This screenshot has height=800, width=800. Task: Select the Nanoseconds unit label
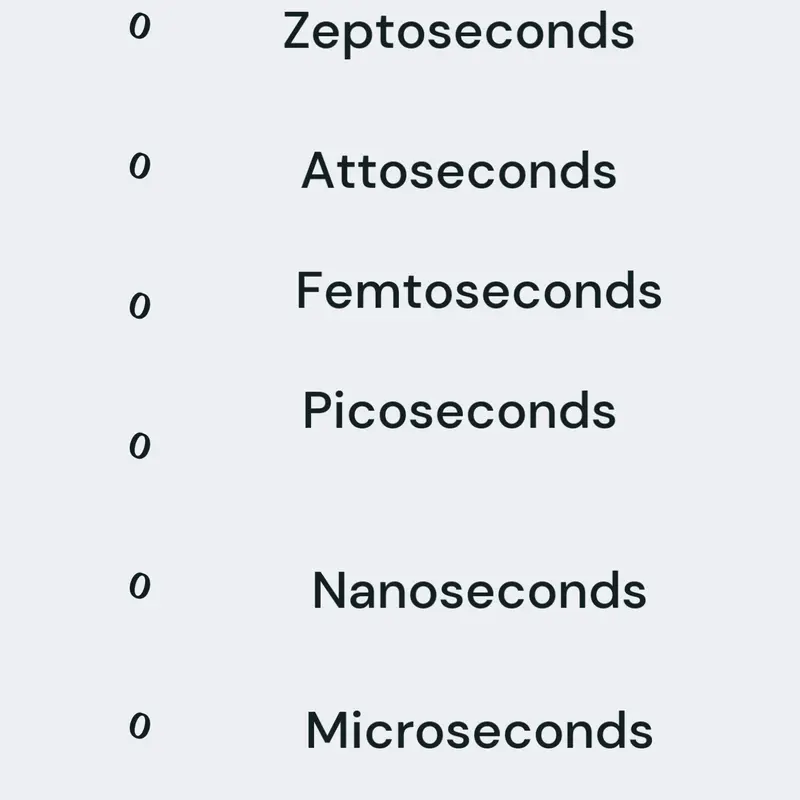click(x=480, y=590)
